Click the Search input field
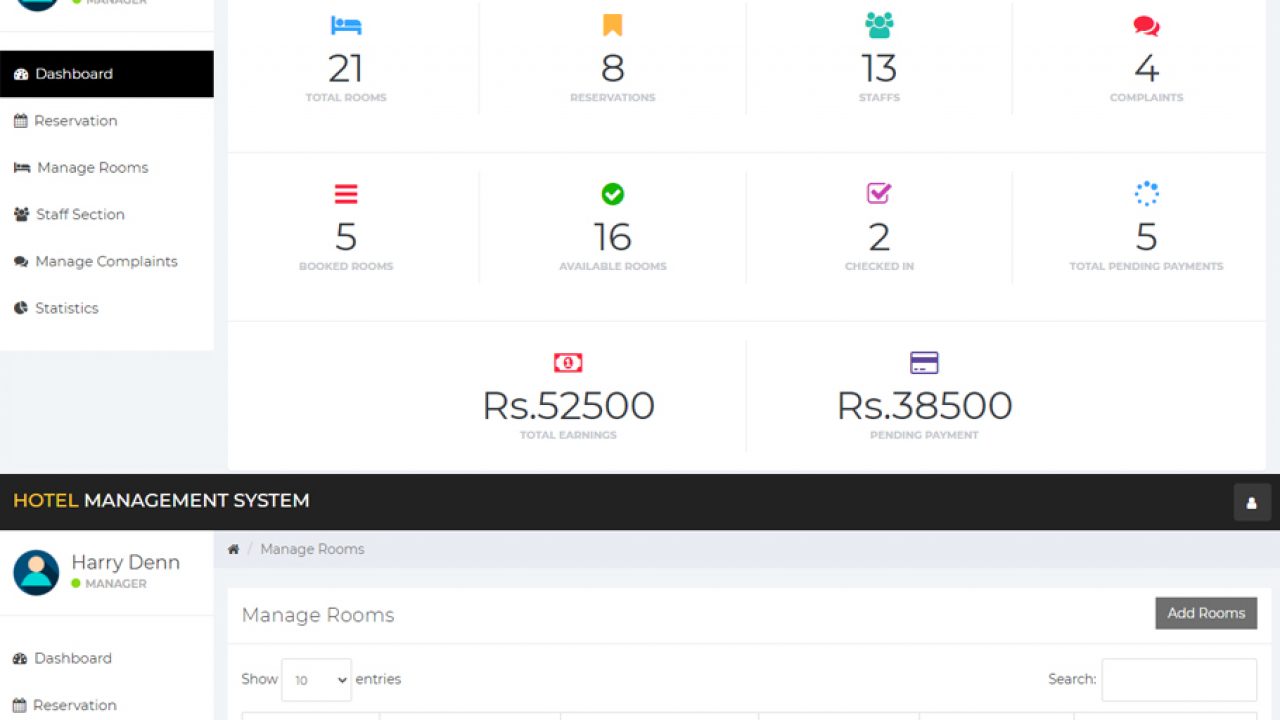 coord(1178,680)
